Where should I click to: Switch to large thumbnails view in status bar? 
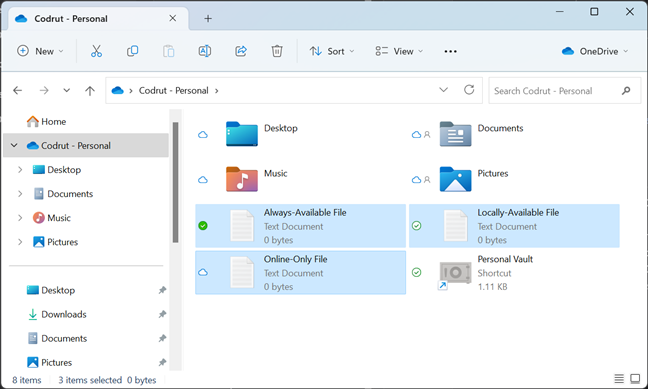point(635,379)
